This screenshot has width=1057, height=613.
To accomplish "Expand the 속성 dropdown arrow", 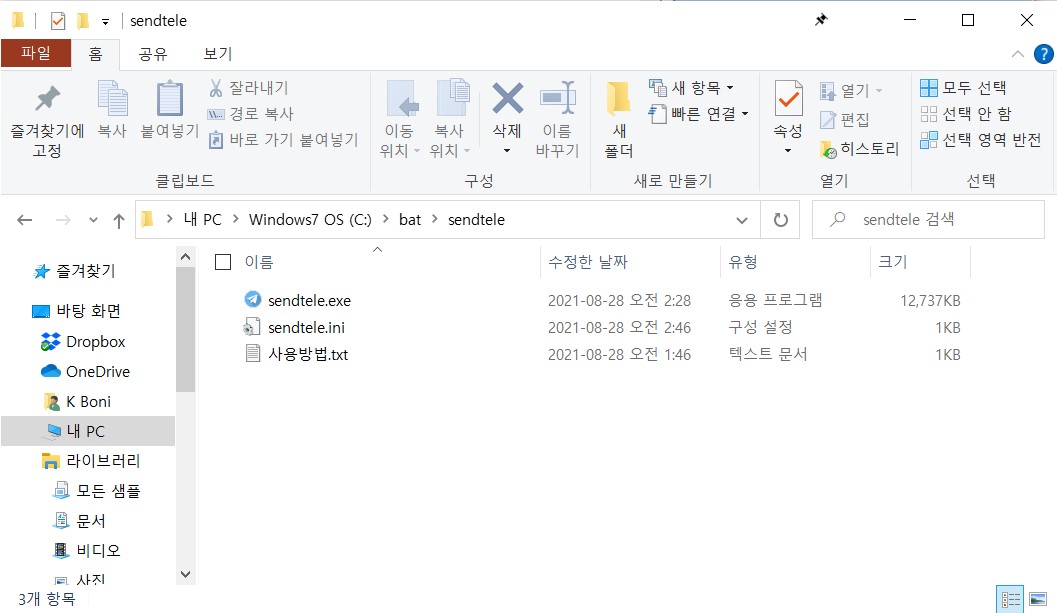I will pos(787,150).
